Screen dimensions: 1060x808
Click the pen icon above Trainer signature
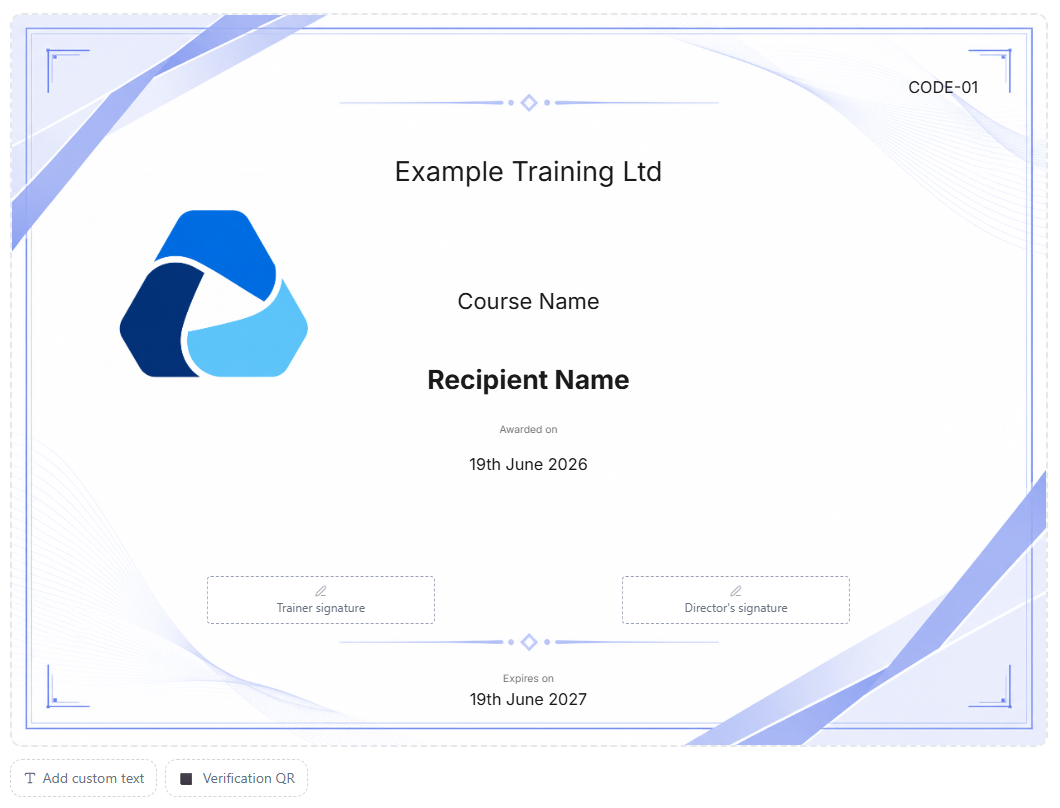pyautogui.click(x=321, y=591)
